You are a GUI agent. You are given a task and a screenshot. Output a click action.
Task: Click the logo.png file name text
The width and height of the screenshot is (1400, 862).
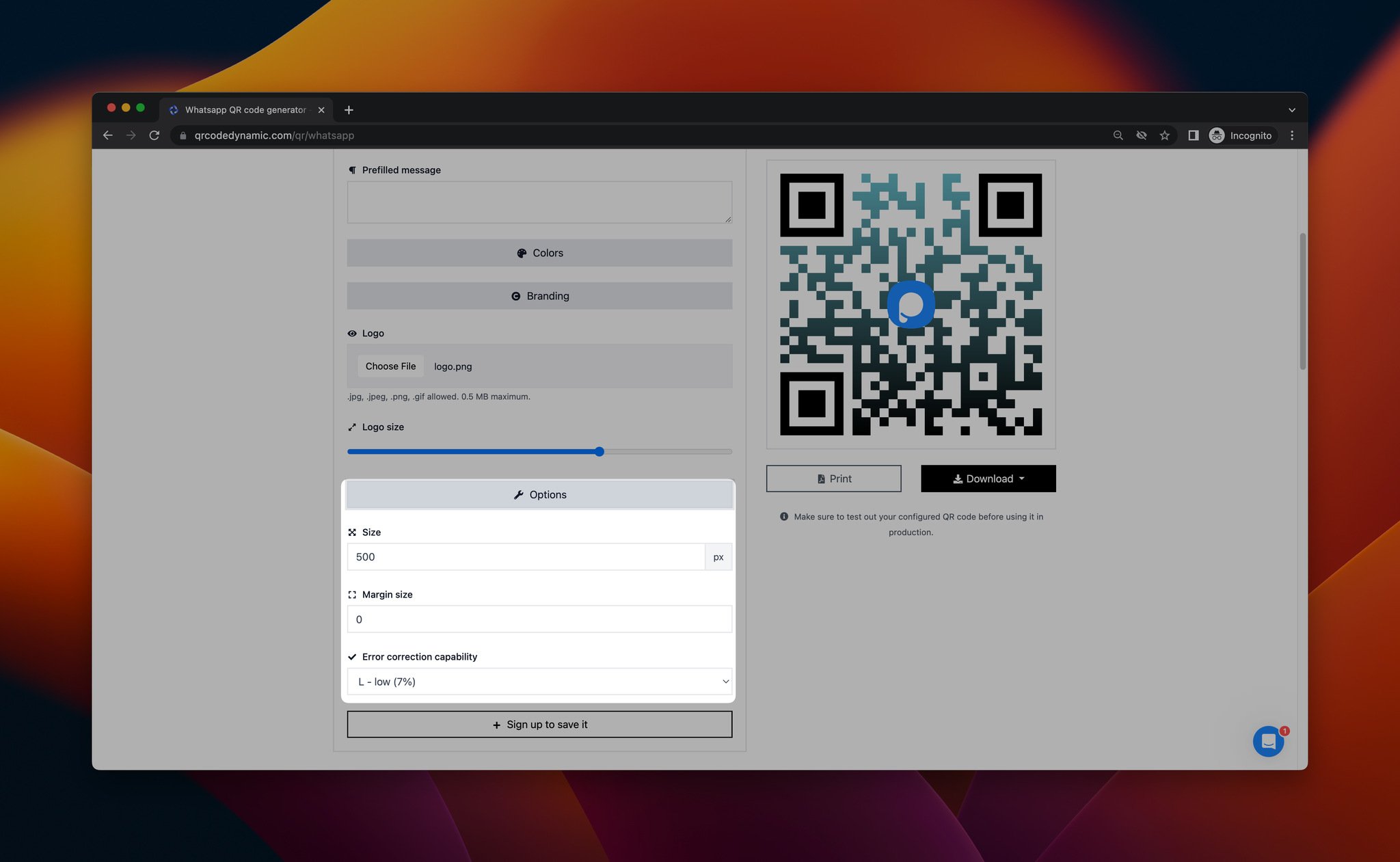coord(453,366)
